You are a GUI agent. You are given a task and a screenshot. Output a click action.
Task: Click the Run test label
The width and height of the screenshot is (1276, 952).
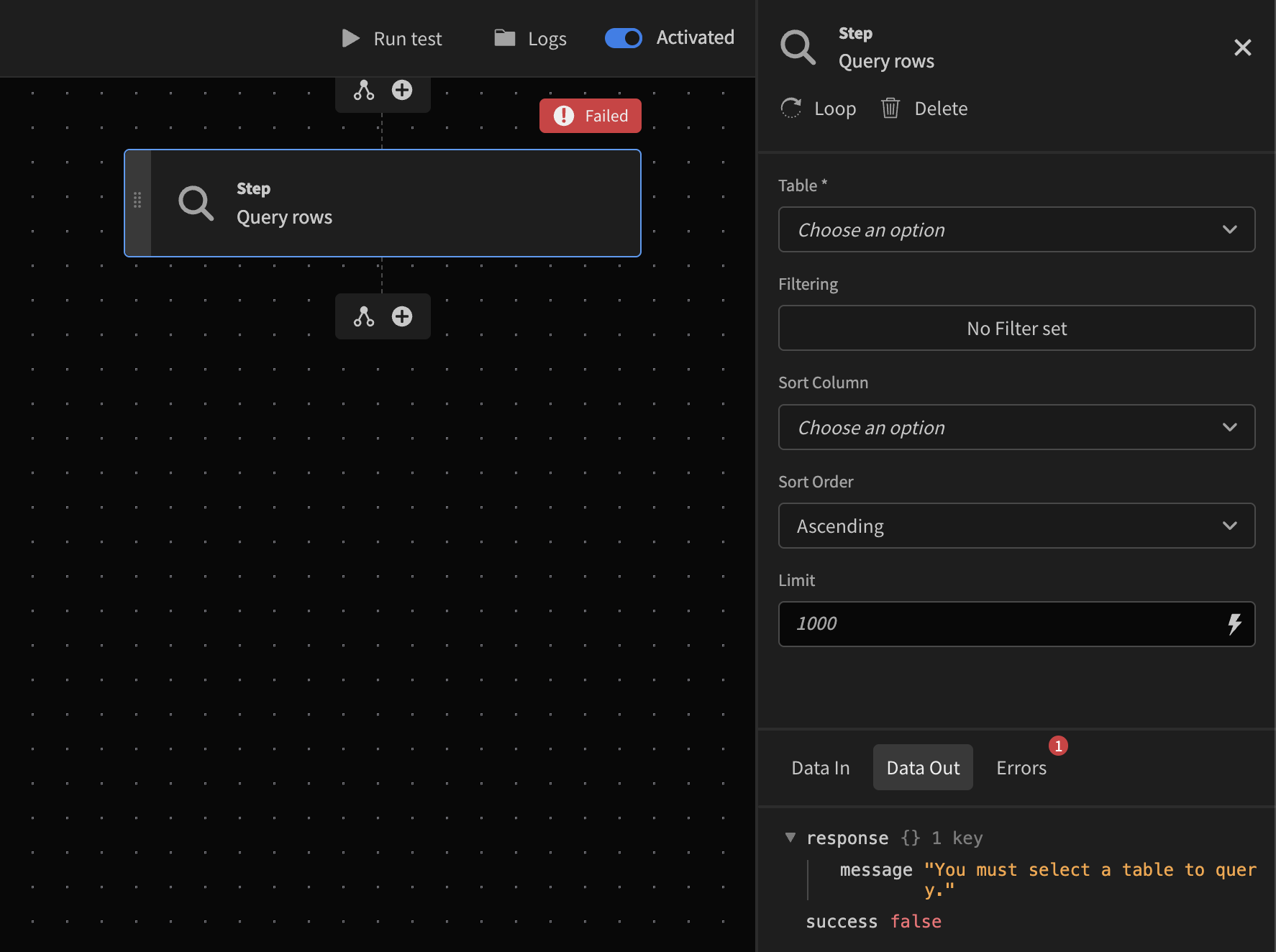408,39
